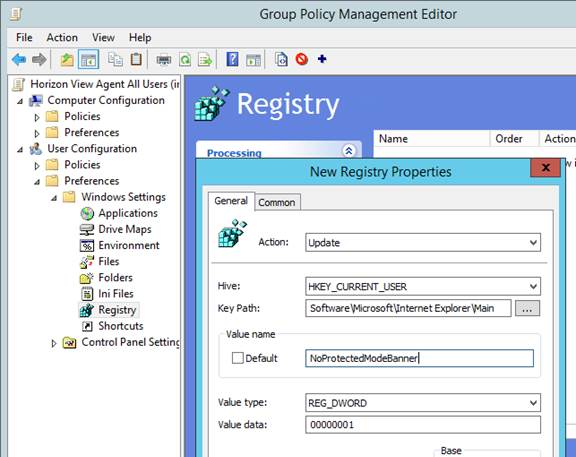Click the red disable item icon
This screenshot has width=576, height=457.
pos(302,59)
